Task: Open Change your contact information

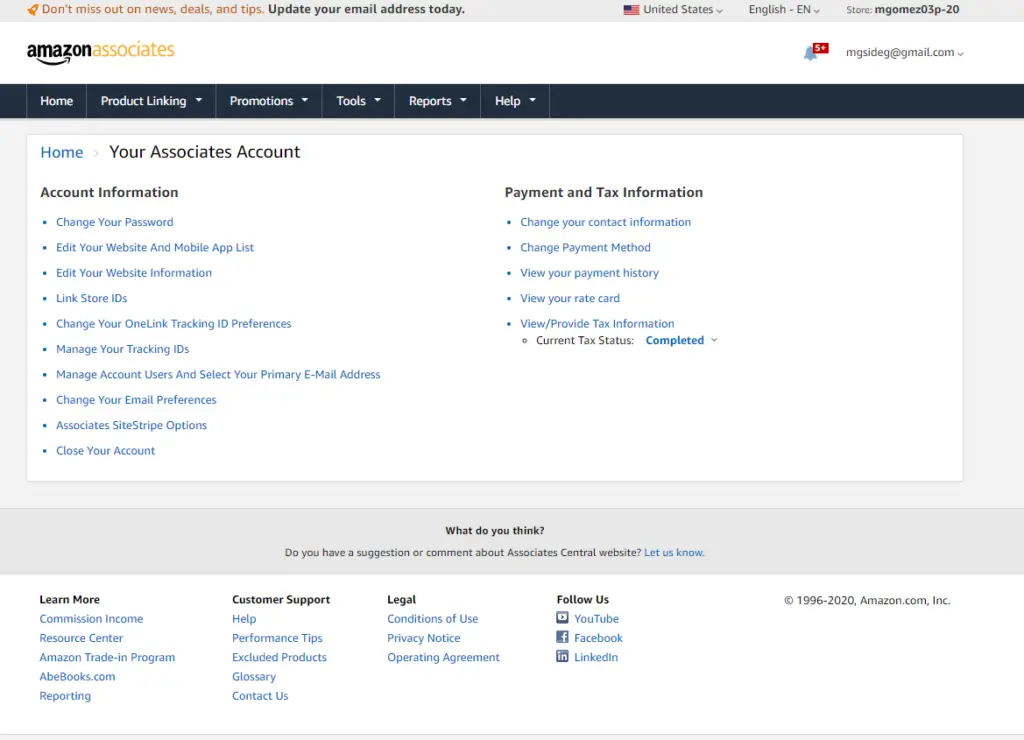Action: point(605,222)
